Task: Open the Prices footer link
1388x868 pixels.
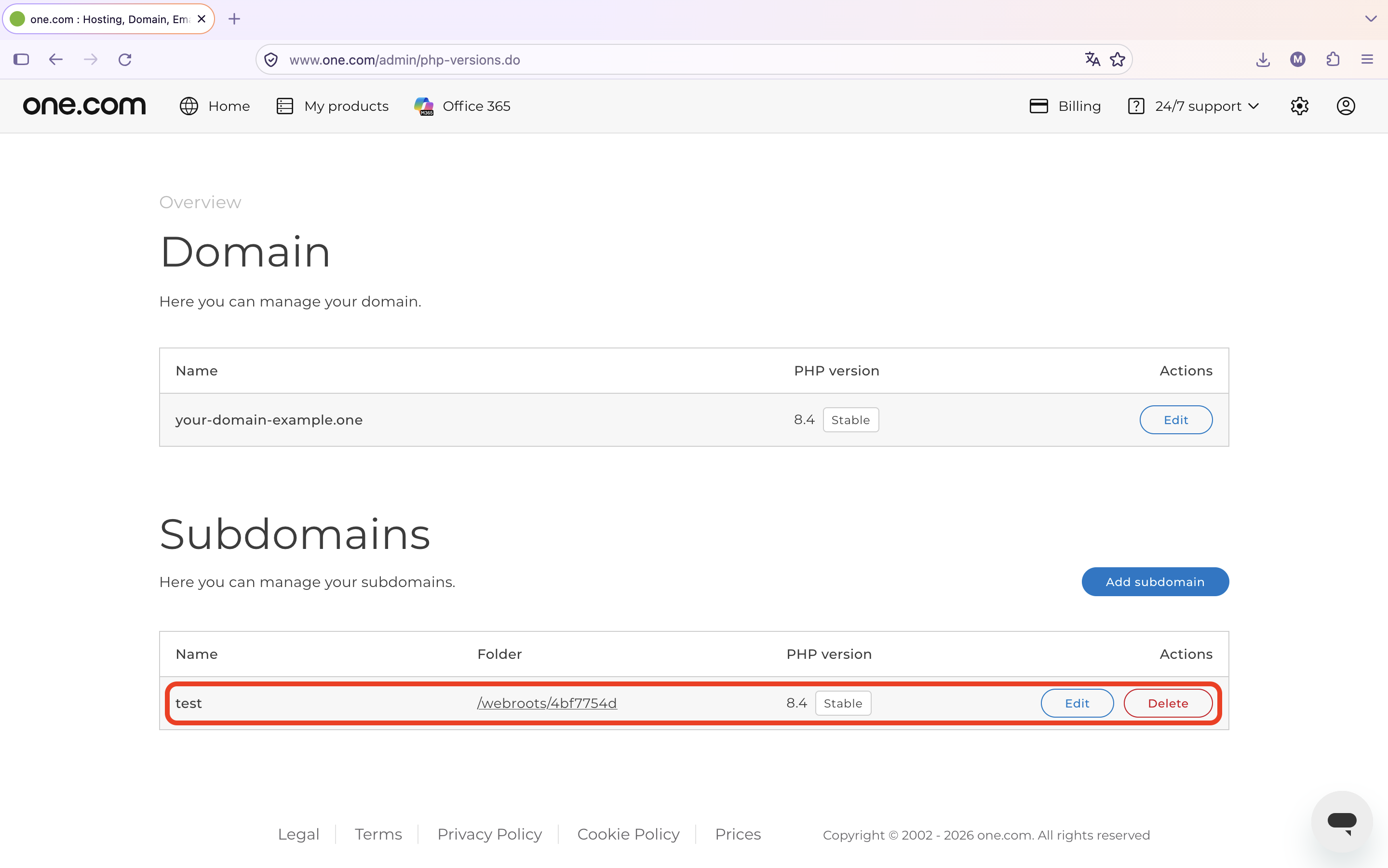Action: pyautogui.click(x=738, y=834)
